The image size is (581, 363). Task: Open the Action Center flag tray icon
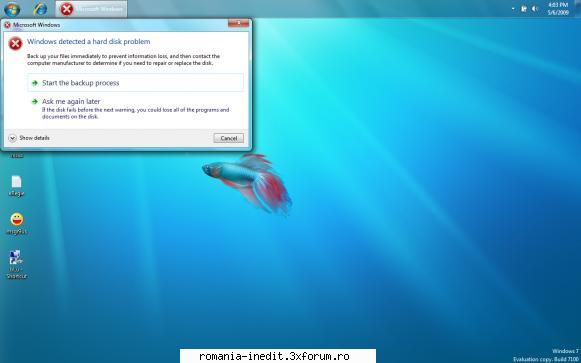click(524, 9)
